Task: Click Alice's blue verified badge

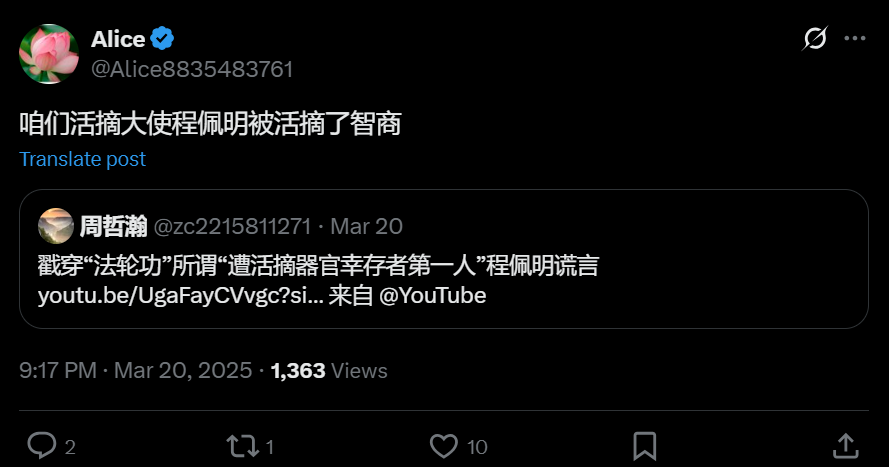Action: 162,39
